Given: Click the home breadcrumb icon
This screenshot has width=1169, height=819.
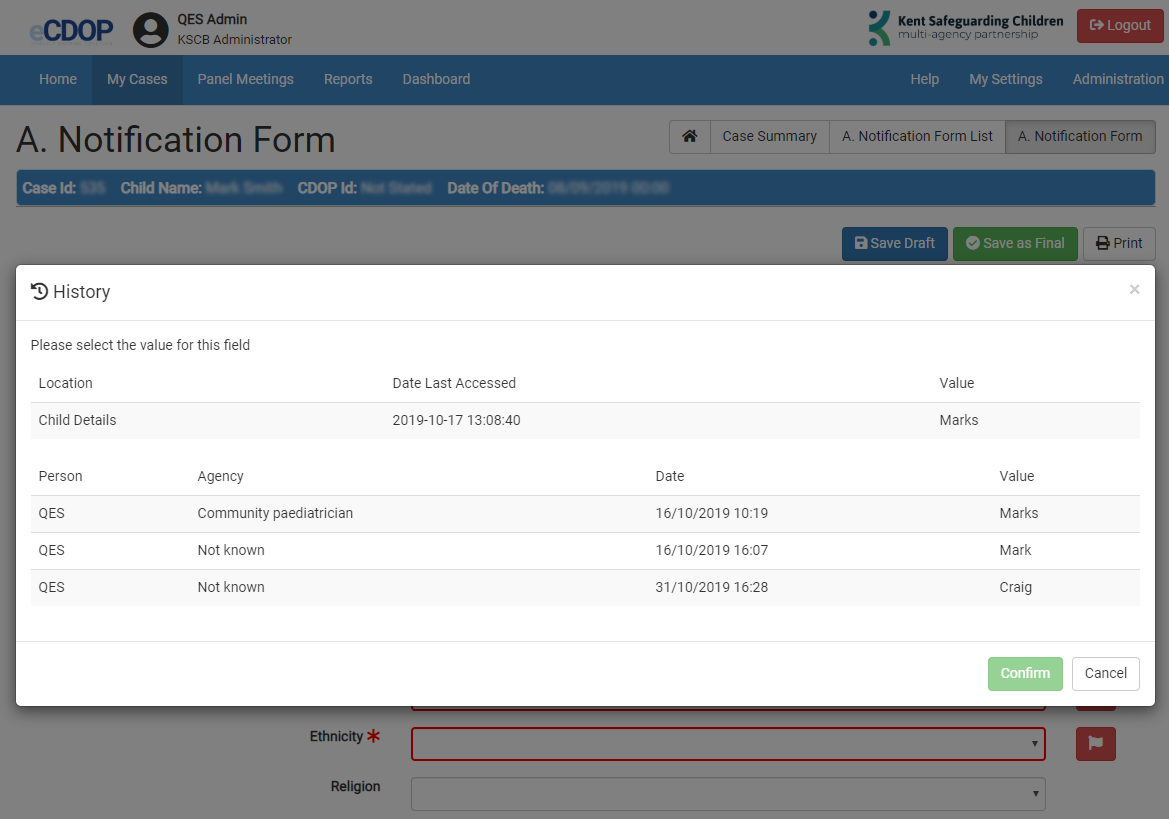Looking at the screenshot, I should [689, 137].
